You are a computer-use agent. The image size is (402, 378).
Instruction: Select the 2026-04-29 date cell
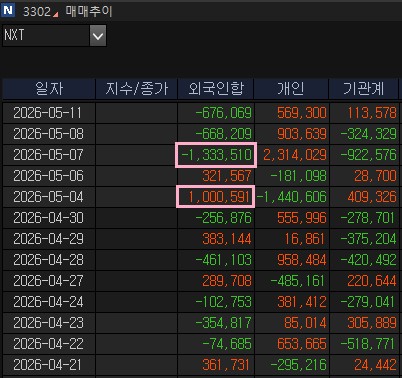point(48,239)
